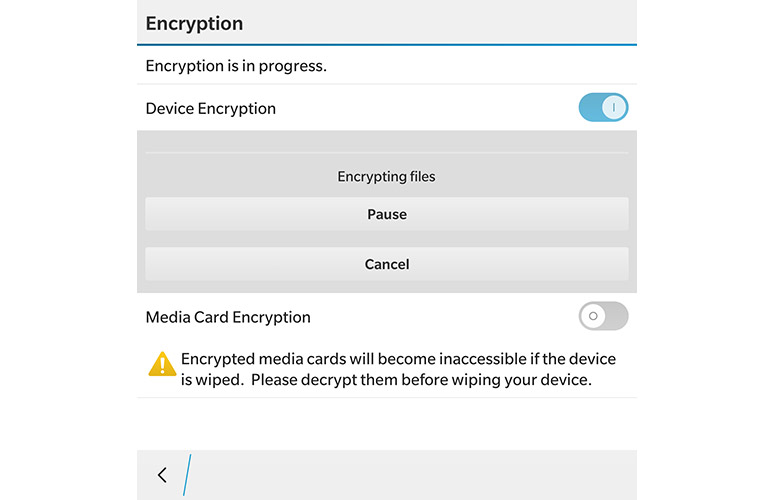Cancel the encryption process
The height and width of the screenshot is (500, 775).
386,264
